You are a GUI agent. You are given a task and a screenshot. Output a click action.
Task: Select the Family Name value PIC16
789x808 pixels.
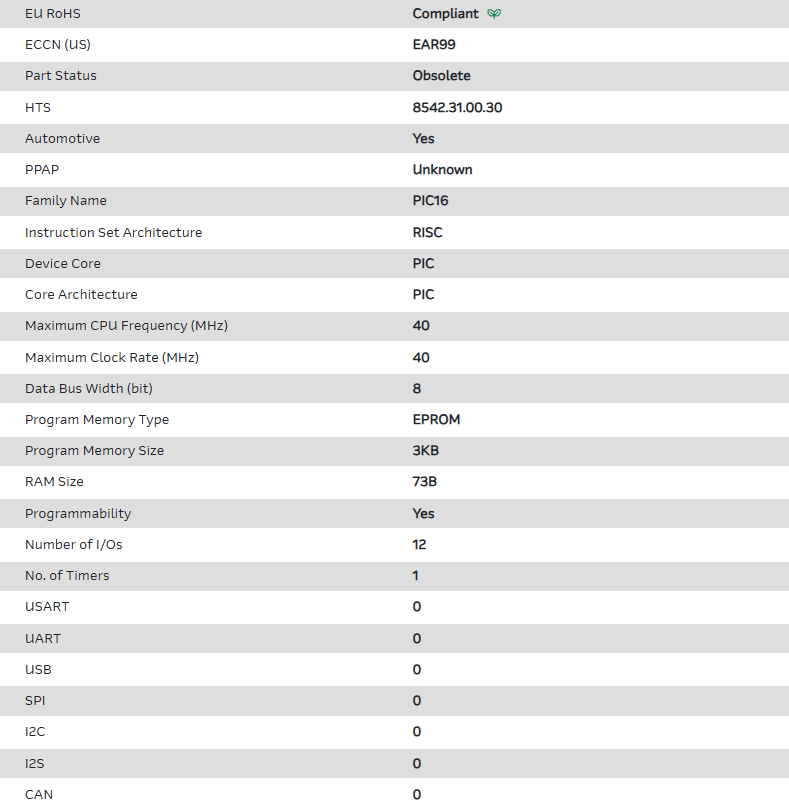pyautogui.click(x=430, y=201)
